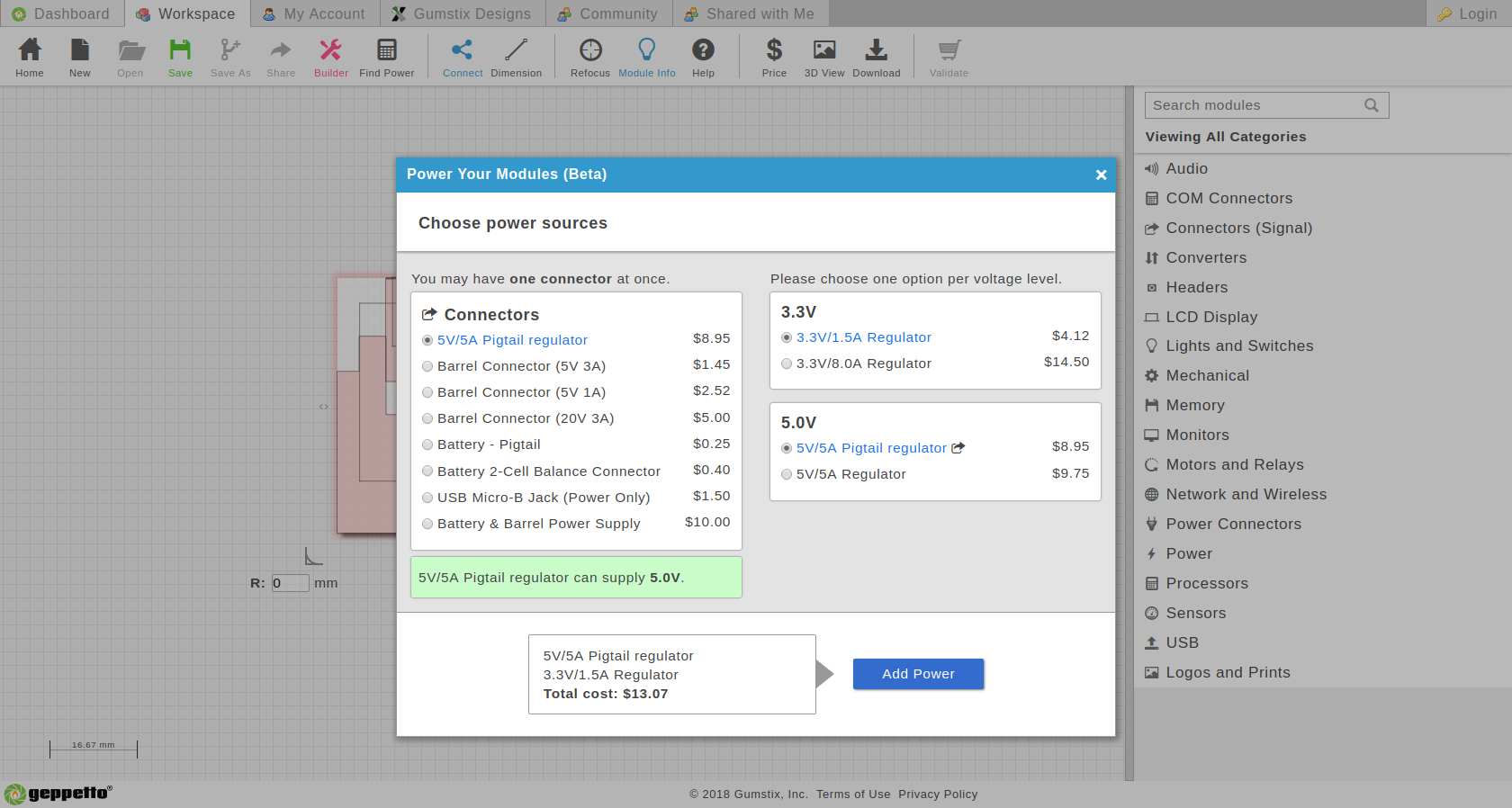This screenshot has height=808, width=1512.
Task: Click the Login link
Action: coord(1468,13)
